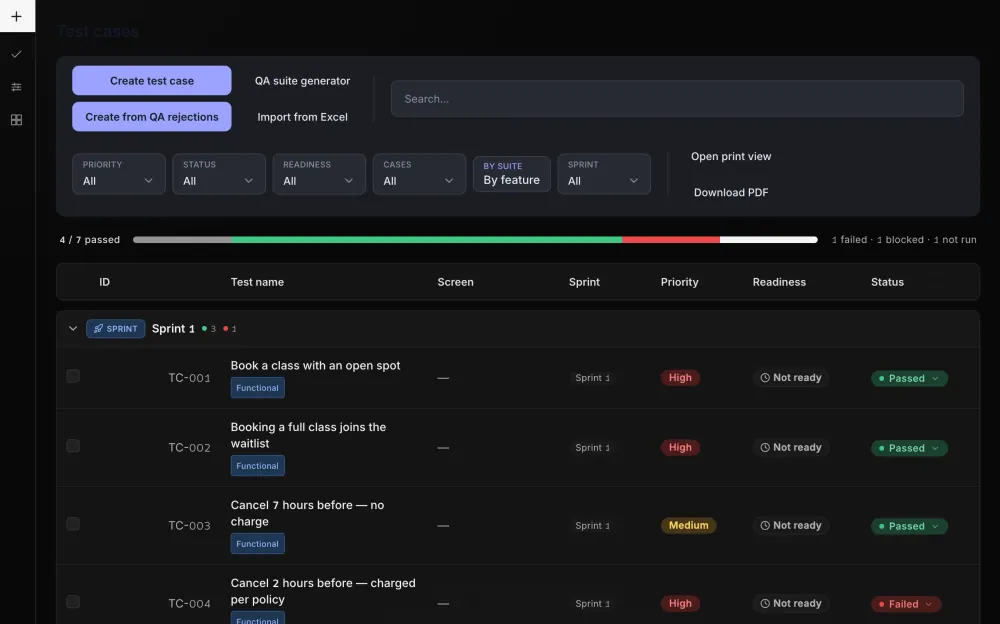Image resolution: width=1000 pixels, height=624 pixels.
Task: Open 'Cancel 2 hours before — charged per policy'
Action: [323, 591]
